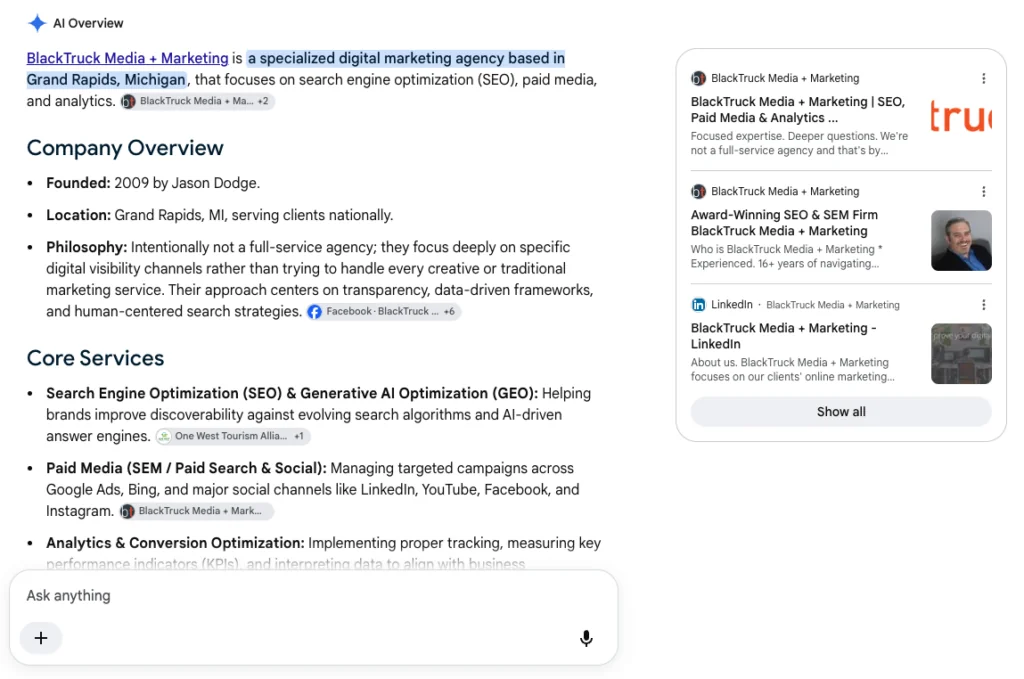Click the Facebook logo icon in source chip
This screenshot has height=679, width=1024.
(315, 311)
